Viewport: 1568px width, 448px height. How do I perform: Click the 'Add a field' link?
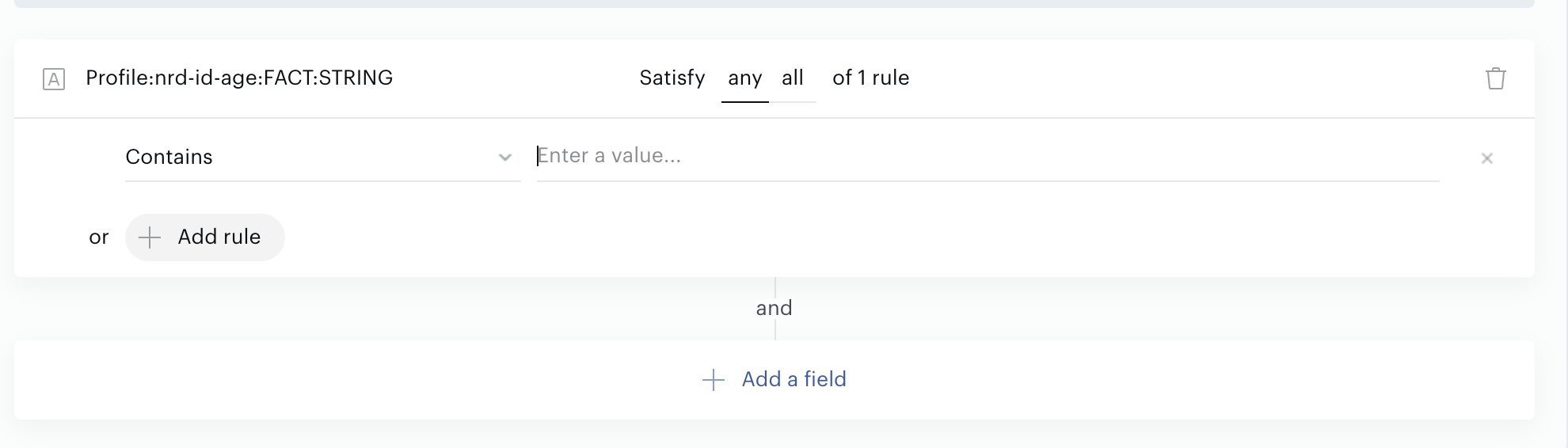click(x=794, y=379)
